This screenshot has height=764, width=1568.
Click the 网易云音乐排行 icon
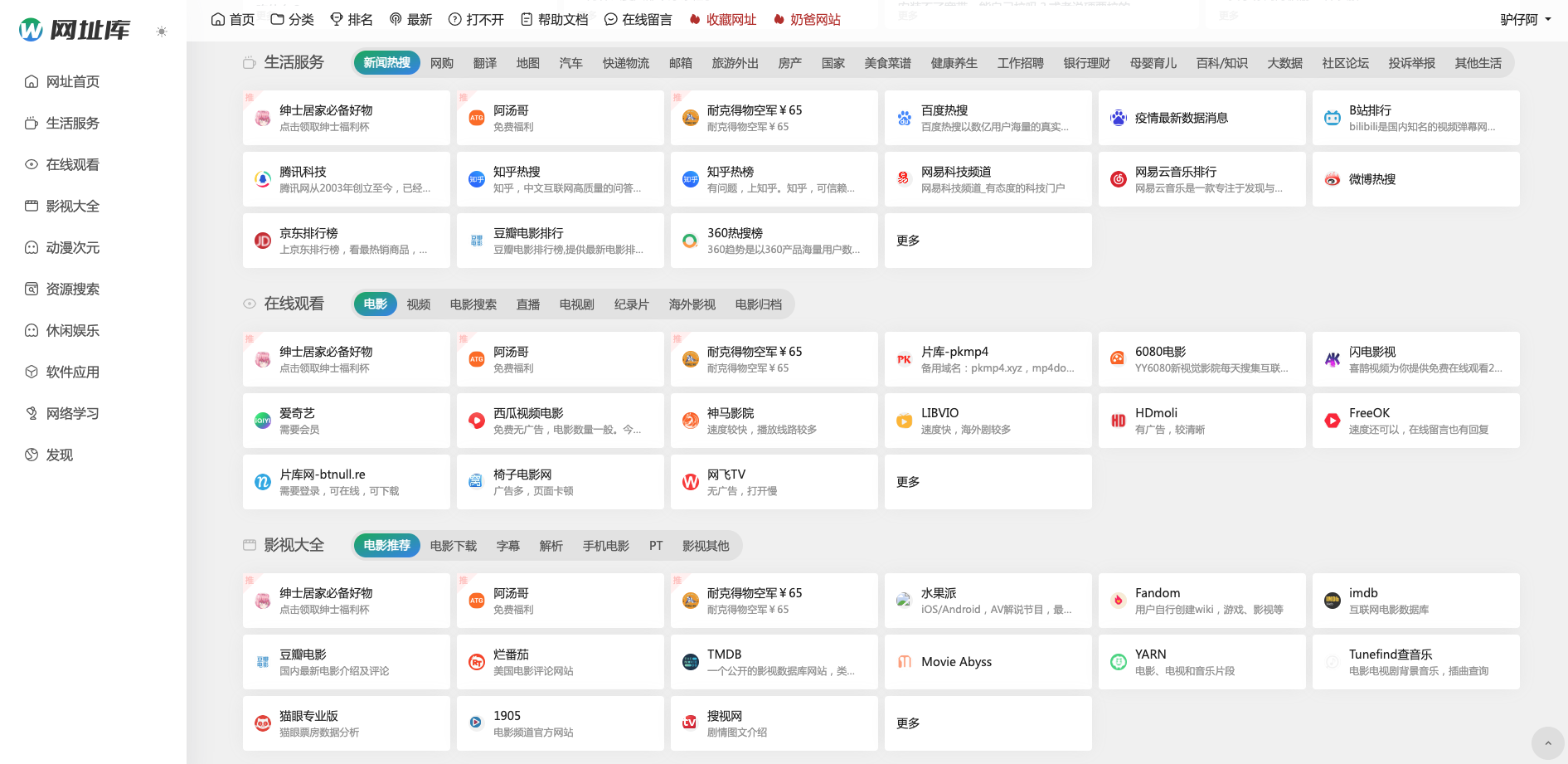point(1119,179)
